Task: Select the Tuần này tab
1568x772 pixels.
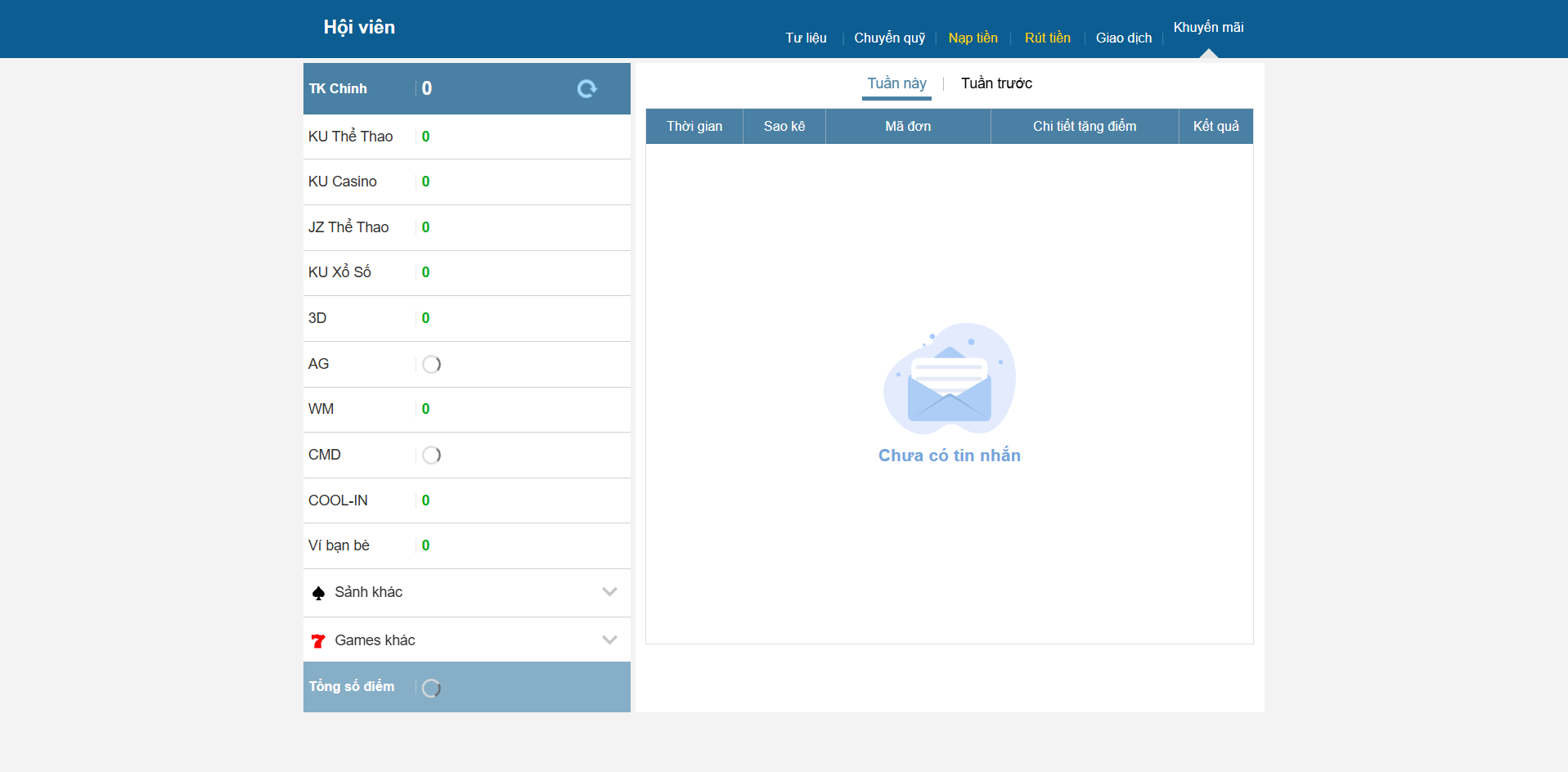Action: (896, 83)
